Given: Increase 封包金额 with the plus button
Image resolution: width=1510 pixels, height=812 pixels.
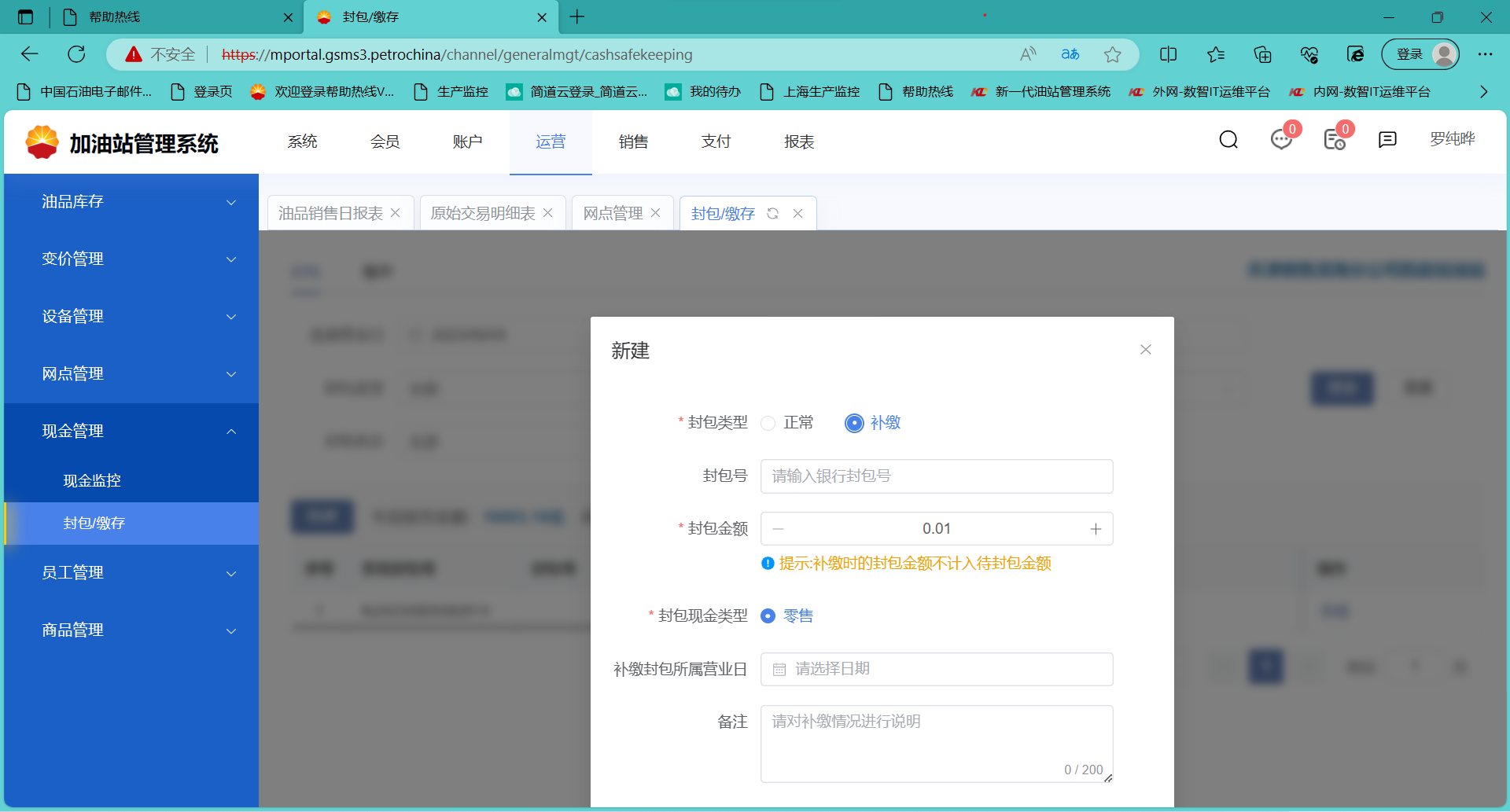Looking at the screenshot, I should [1096, 529].
